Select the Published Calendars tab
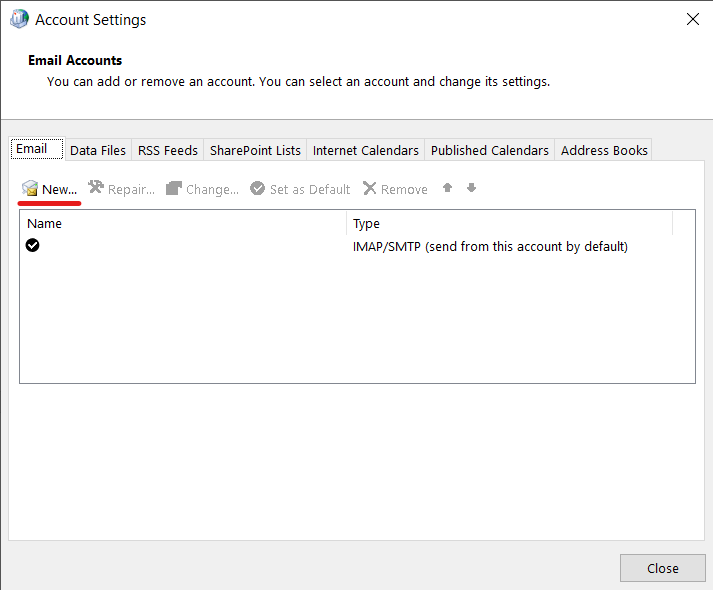Viewport: 713px width, 590px height. (490, 150)
